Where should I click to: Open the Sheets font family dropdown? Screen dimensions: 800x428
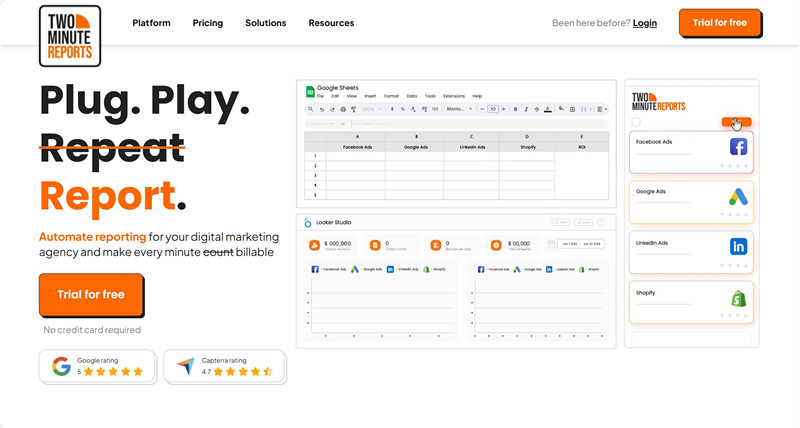pos(459,109)
